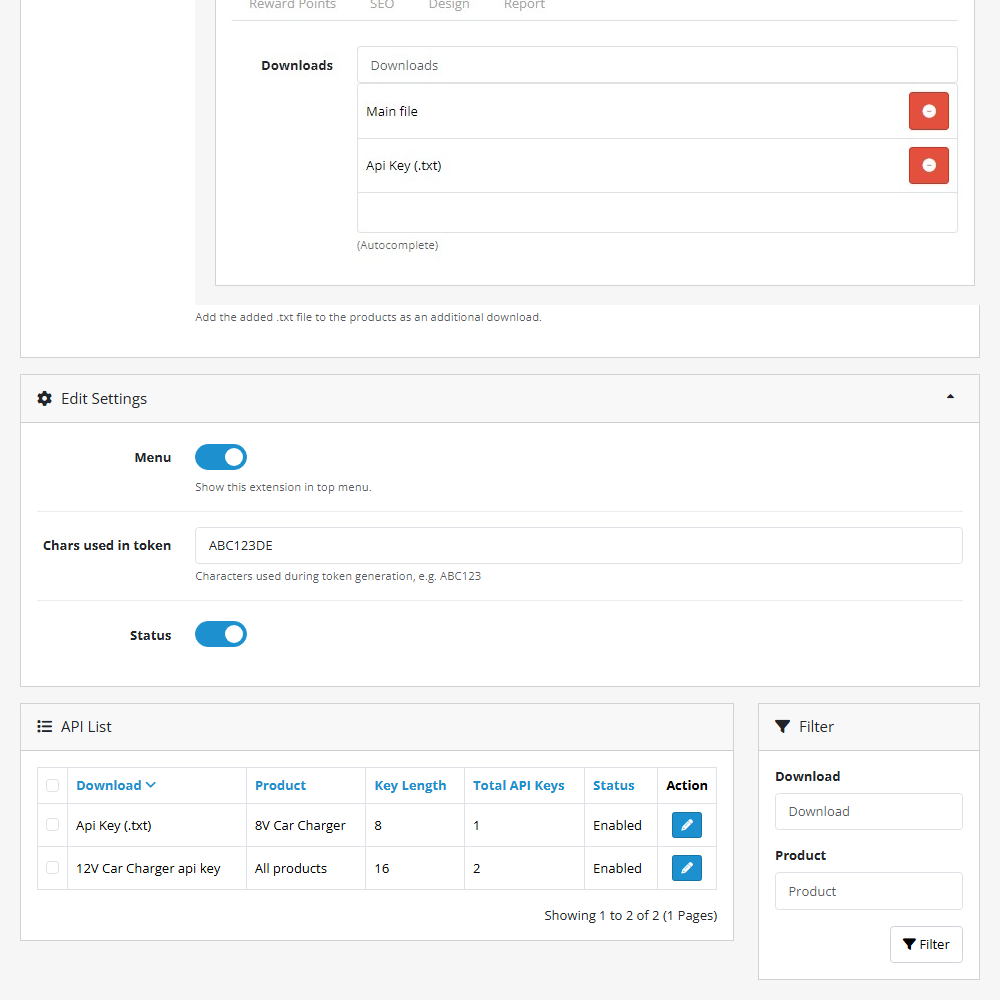Switch to the SEO tab
Screen dimensions: 1000x1000
(x=382, y=5)
